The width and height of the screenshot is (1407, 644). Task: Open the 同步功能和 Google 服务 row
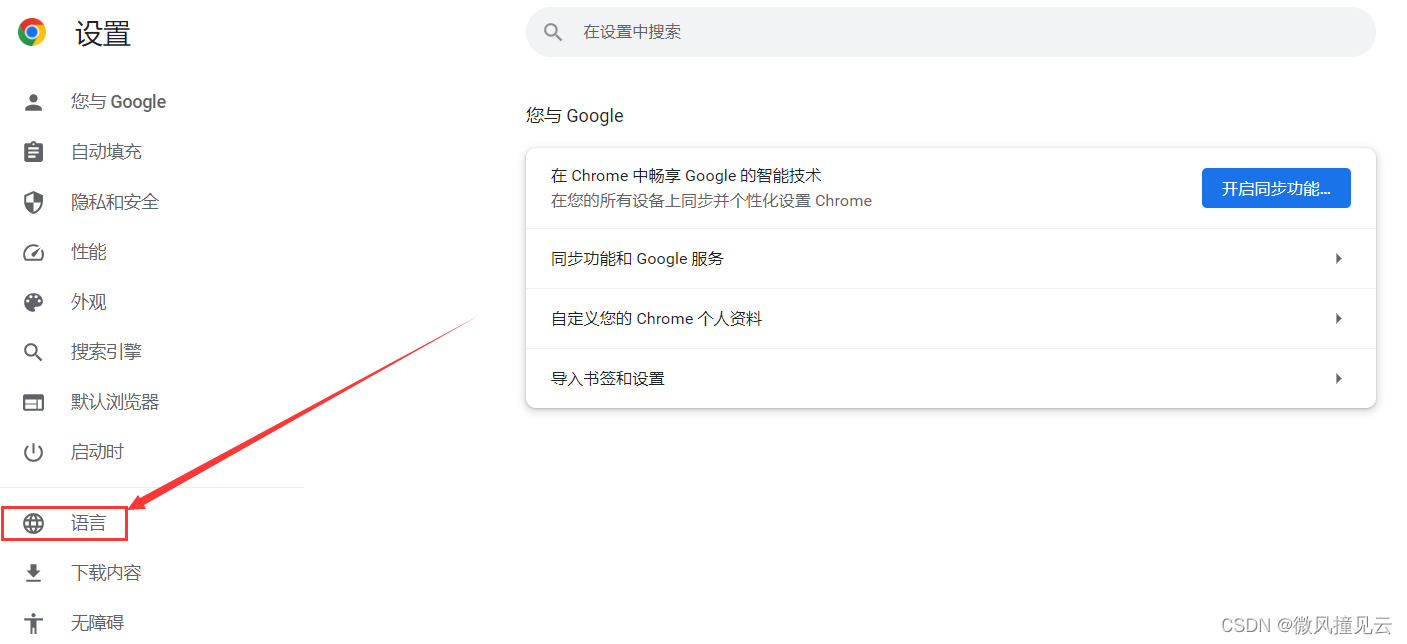(x=951, y=259)
